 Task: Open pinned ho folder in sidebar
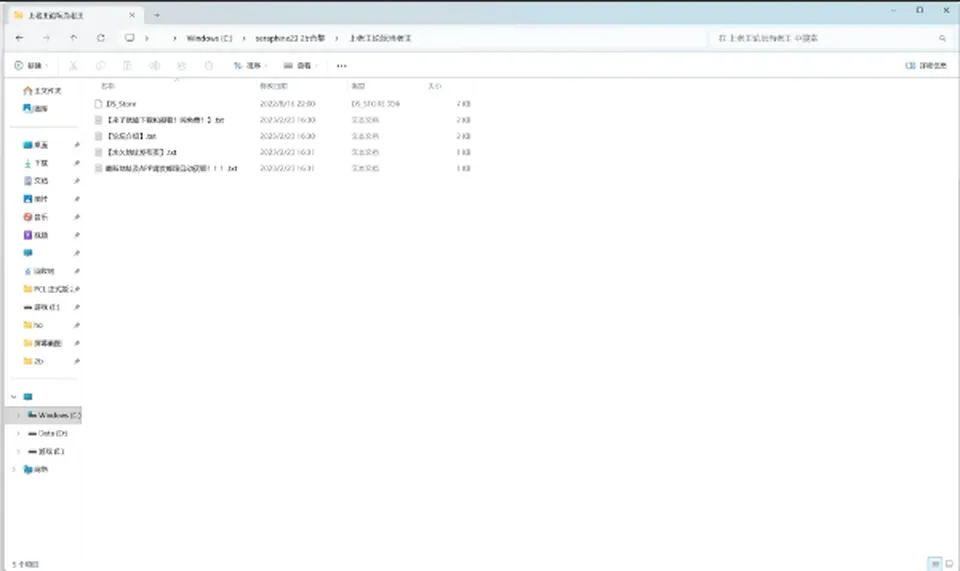[33, 325]
